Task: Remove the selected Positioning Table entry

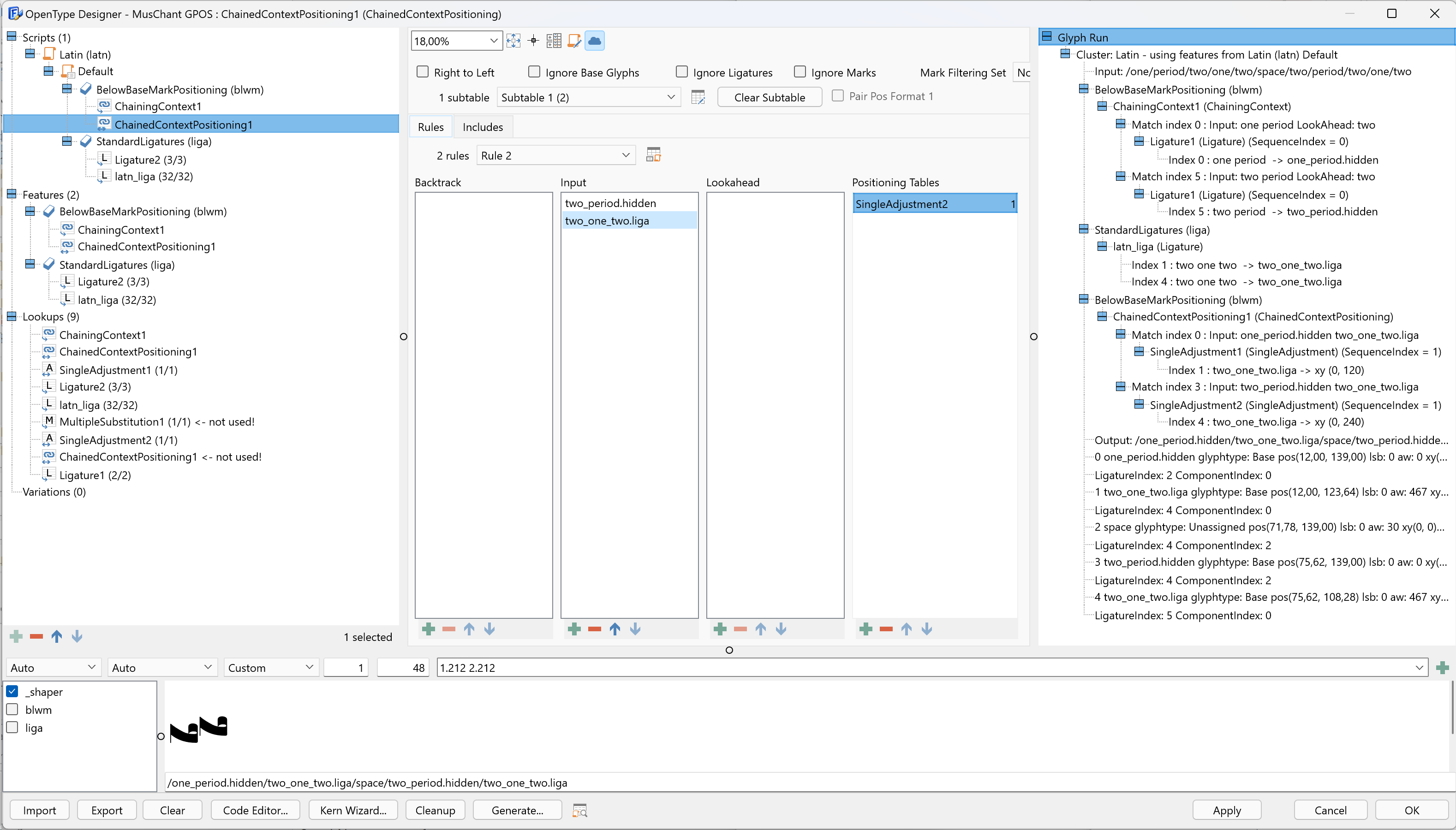Action: 886,629
